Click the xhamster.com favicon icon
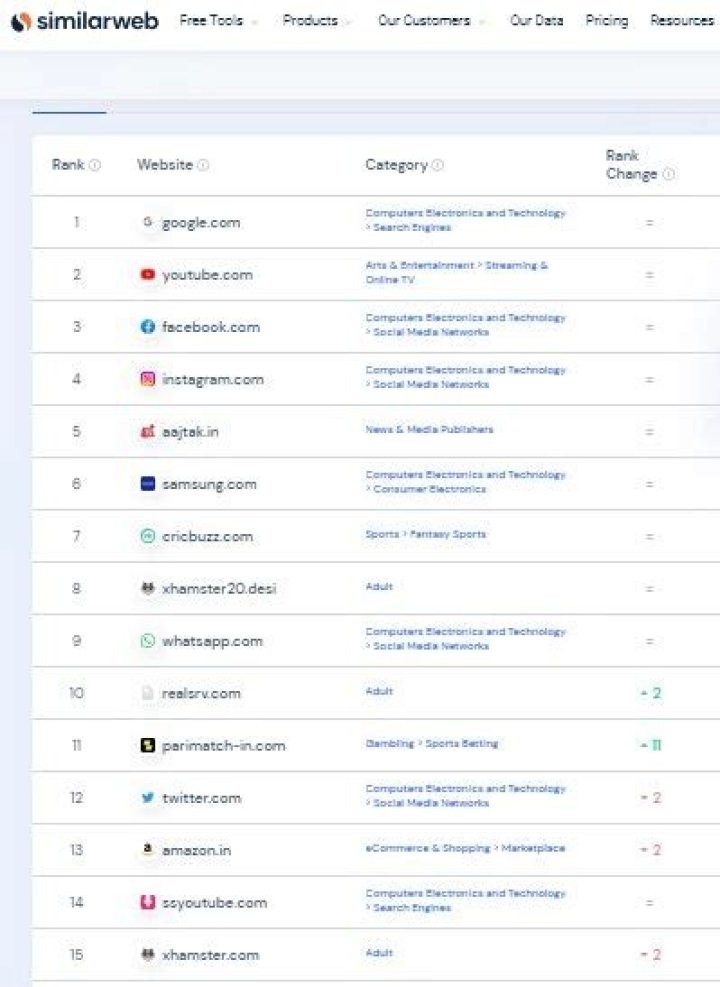The width and height of the screenshot is (720, 987). pyautogui.click(x=147, y=954)
